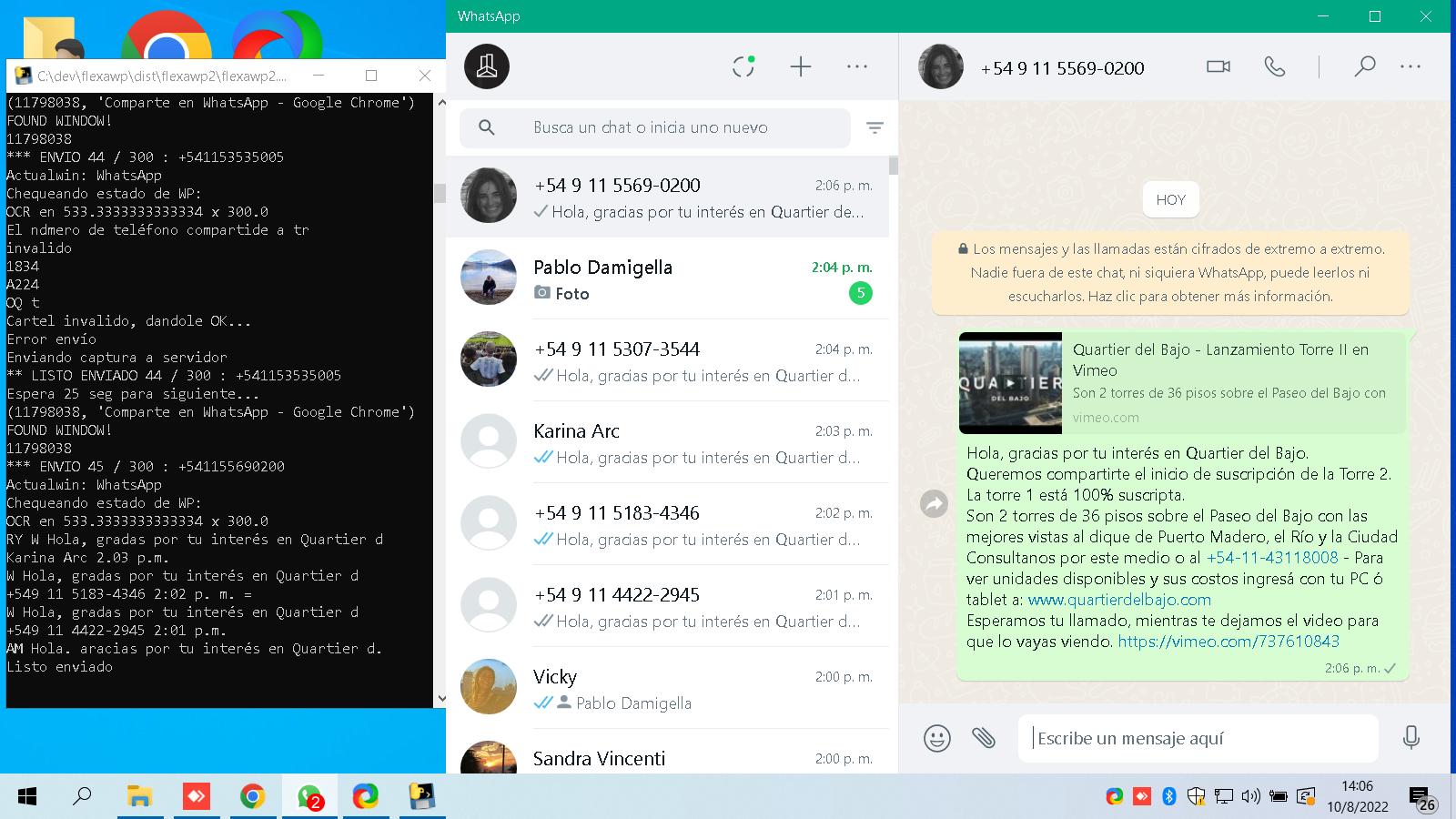This screenshot has height=819, width=1456.
Task: Open the https://vimeo.com/737610843 link
Action: pos(1228,642)
